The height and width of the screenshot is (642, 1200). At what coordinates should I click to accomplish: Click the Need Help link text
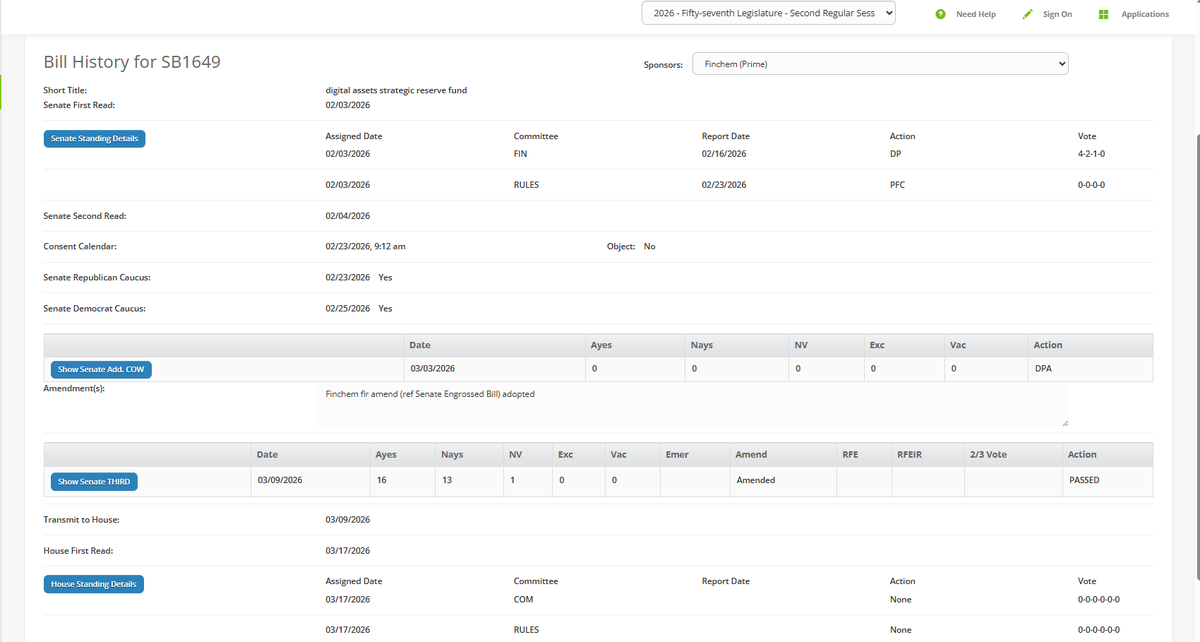pyautogui.click(x=975, y=14)
